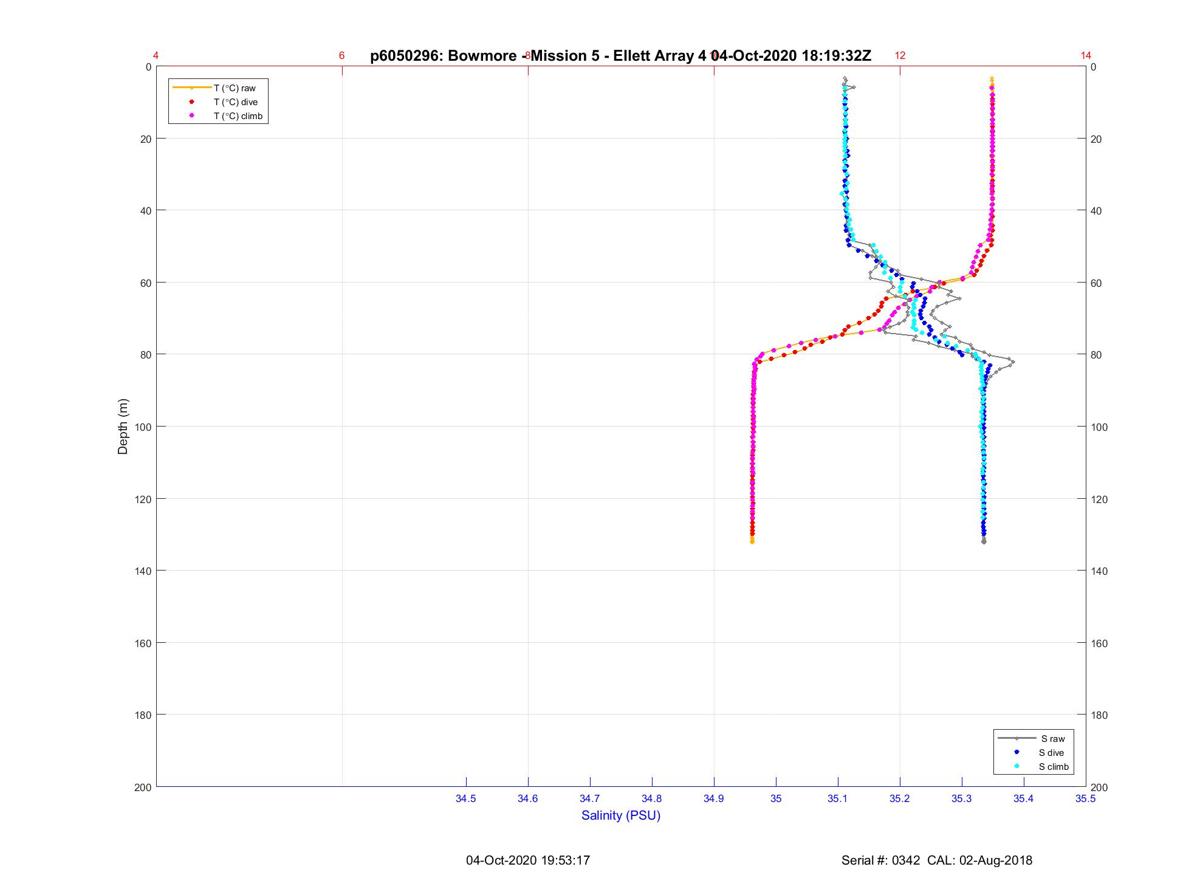
Task: Click depth tick 60 on the left-hand depth axis
Action: [x=146, y=283]
